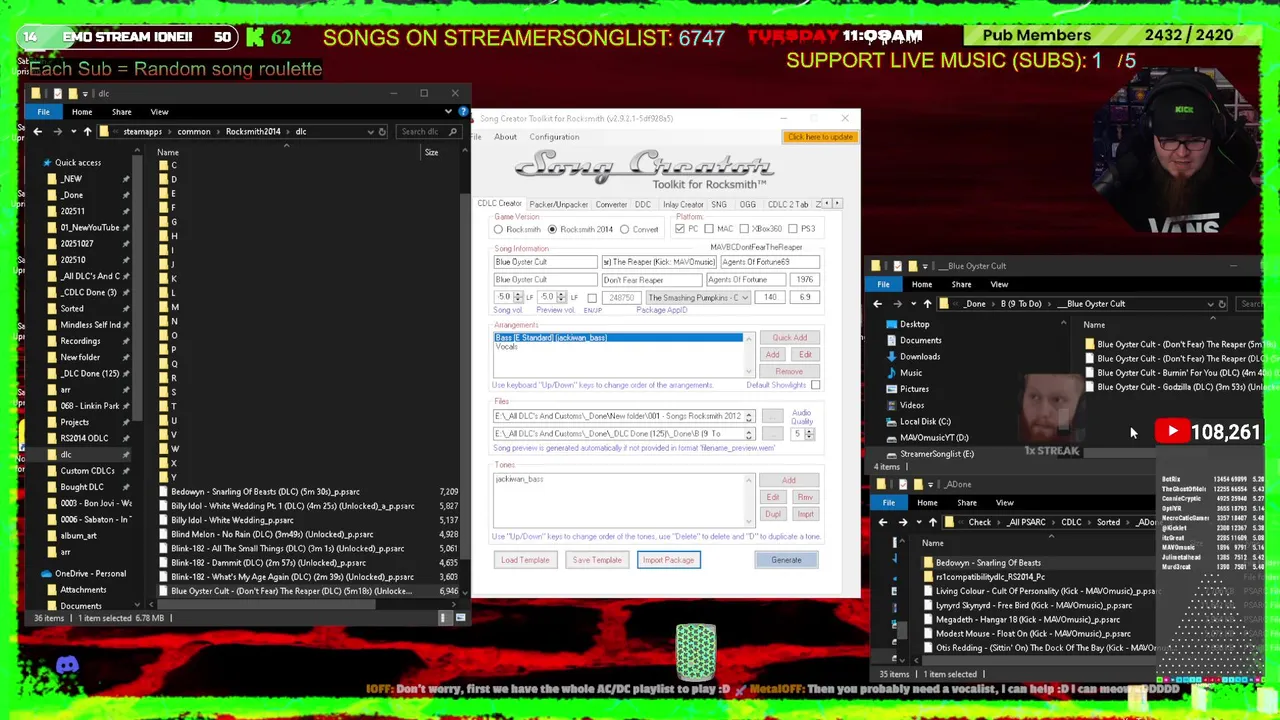This screenshot has width=1280, height=720.
Task: Open the Custom CDLCs folder in sidebar
Action: pyautogui.click(x=87, y=471)
